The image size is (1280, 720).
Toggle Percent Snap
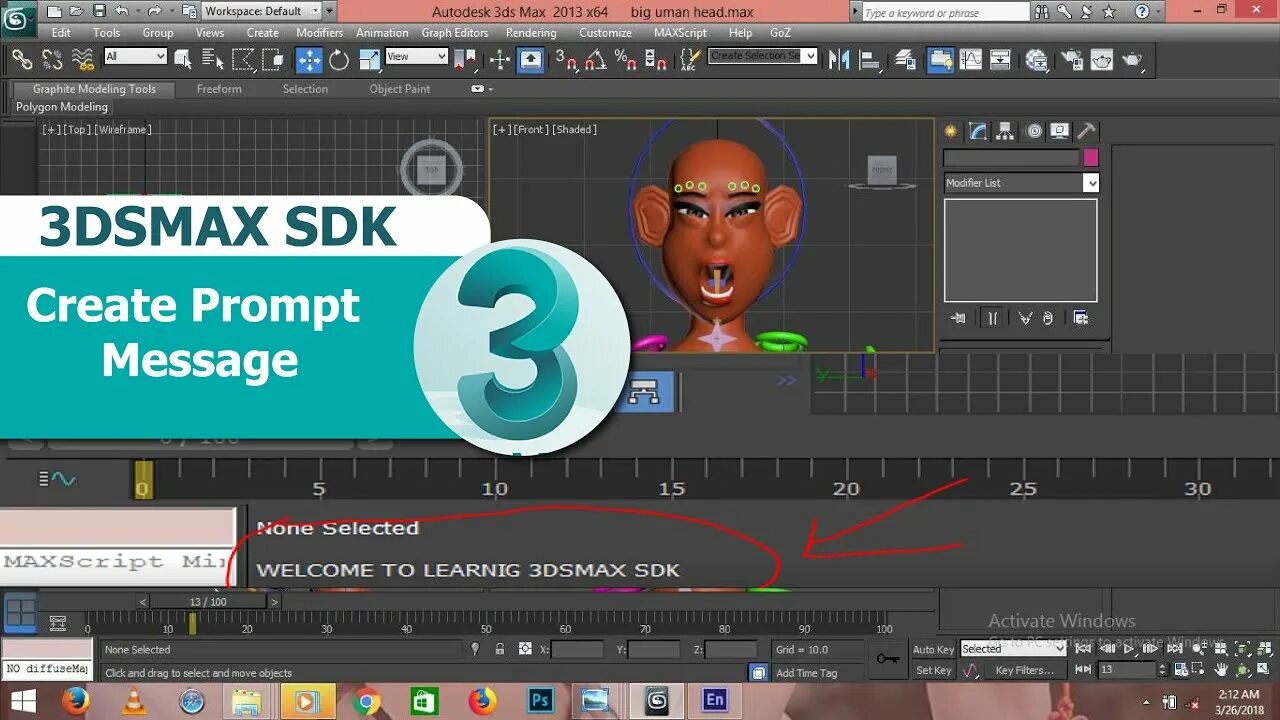[x=626, y=60]
